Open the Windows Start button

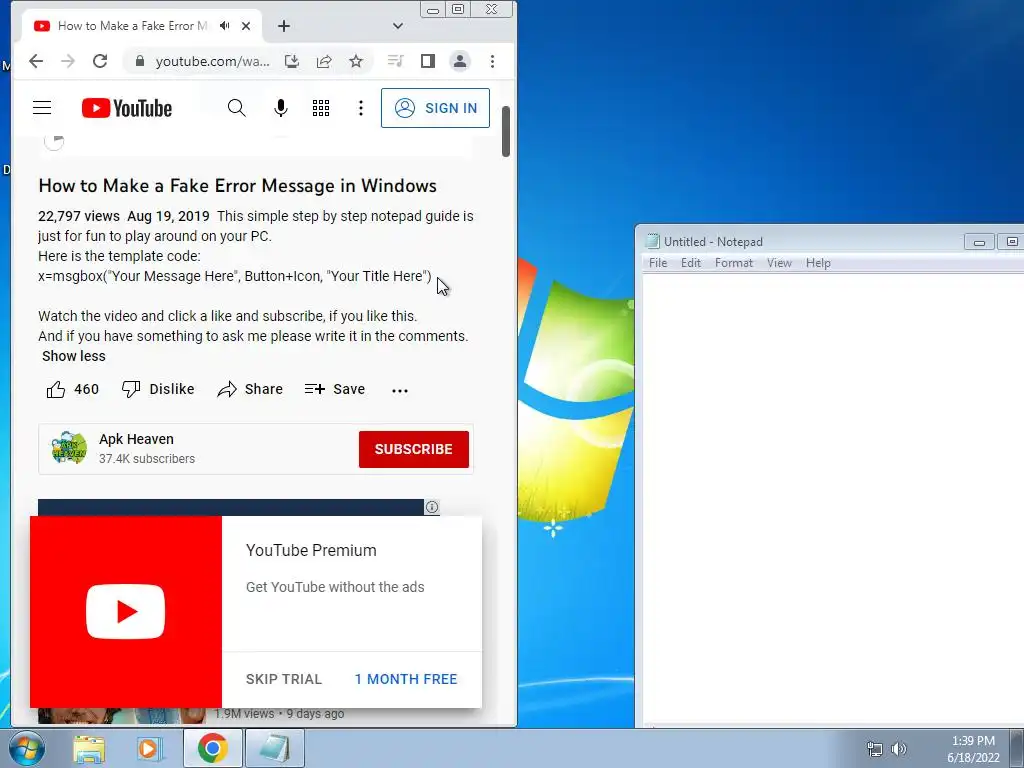click(26, 748)
